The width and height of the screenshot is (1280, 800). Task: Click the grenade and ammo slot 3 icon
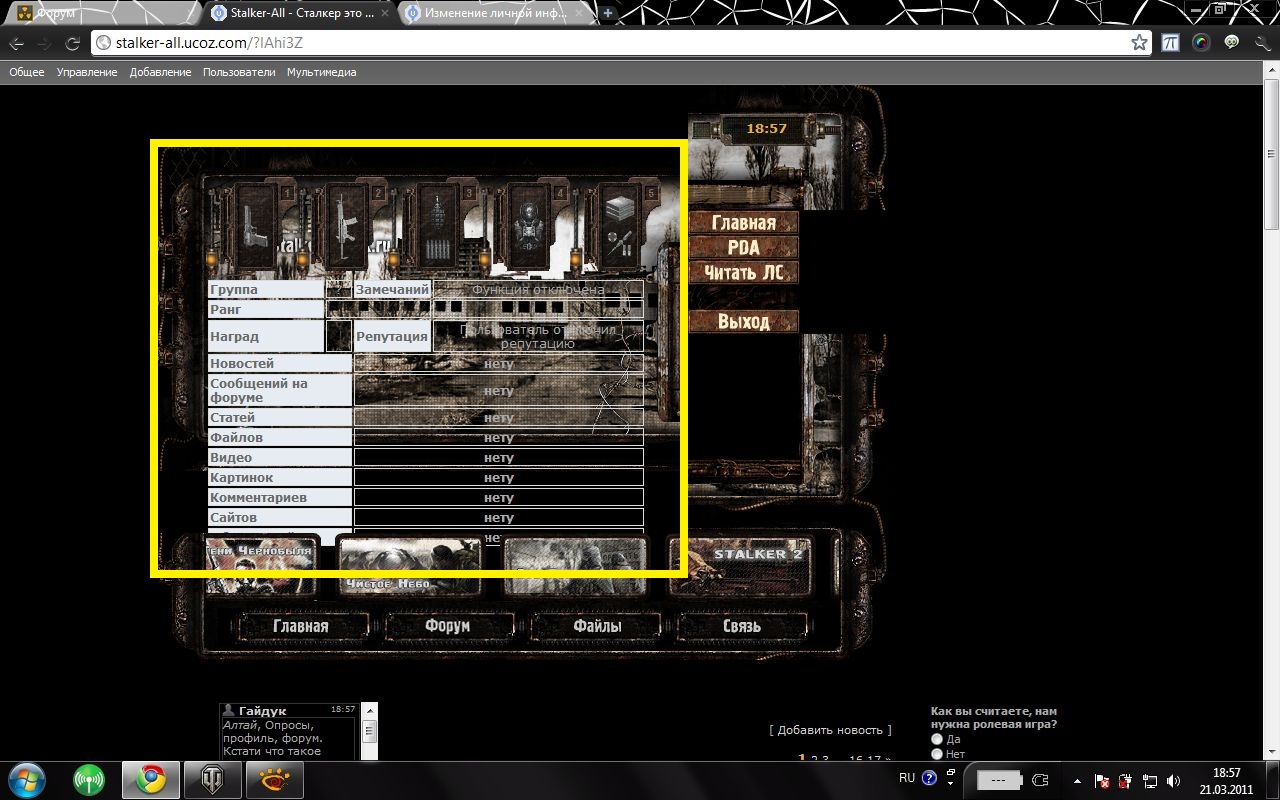[437, 224]
